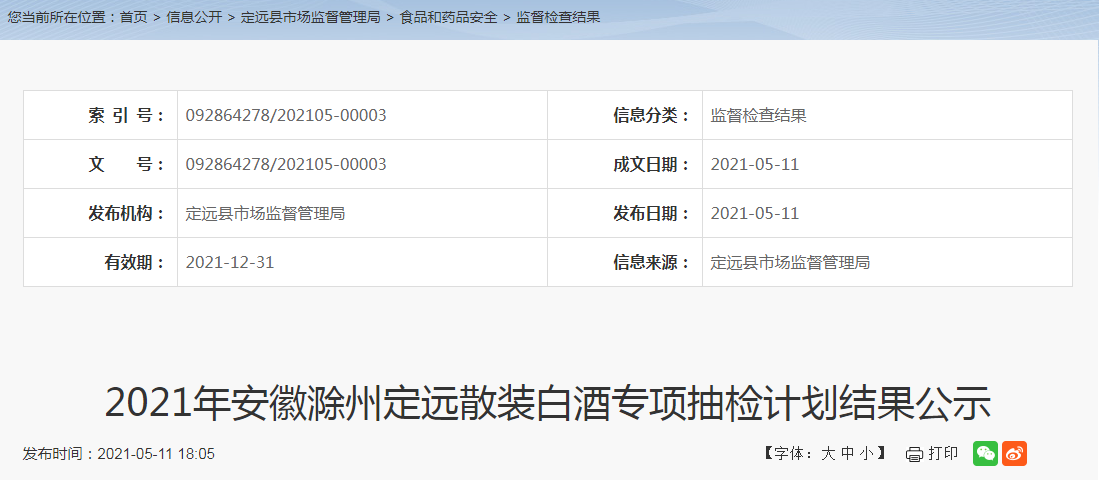
Task: Select the 文号 value 092864278/202105-00003
Action: [x=286, y=164]
